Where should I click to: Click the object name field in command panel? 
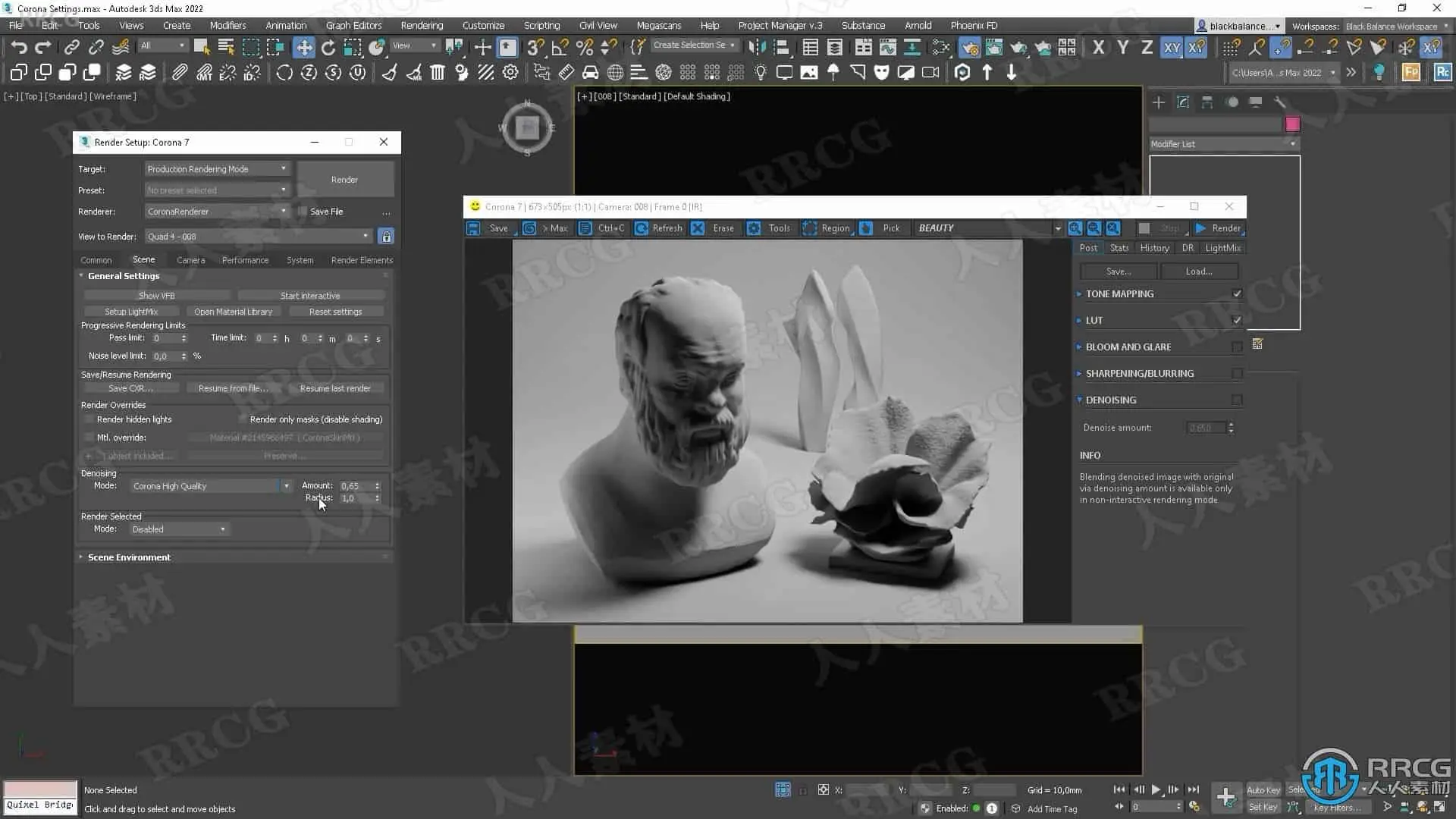pos(1215,124)
